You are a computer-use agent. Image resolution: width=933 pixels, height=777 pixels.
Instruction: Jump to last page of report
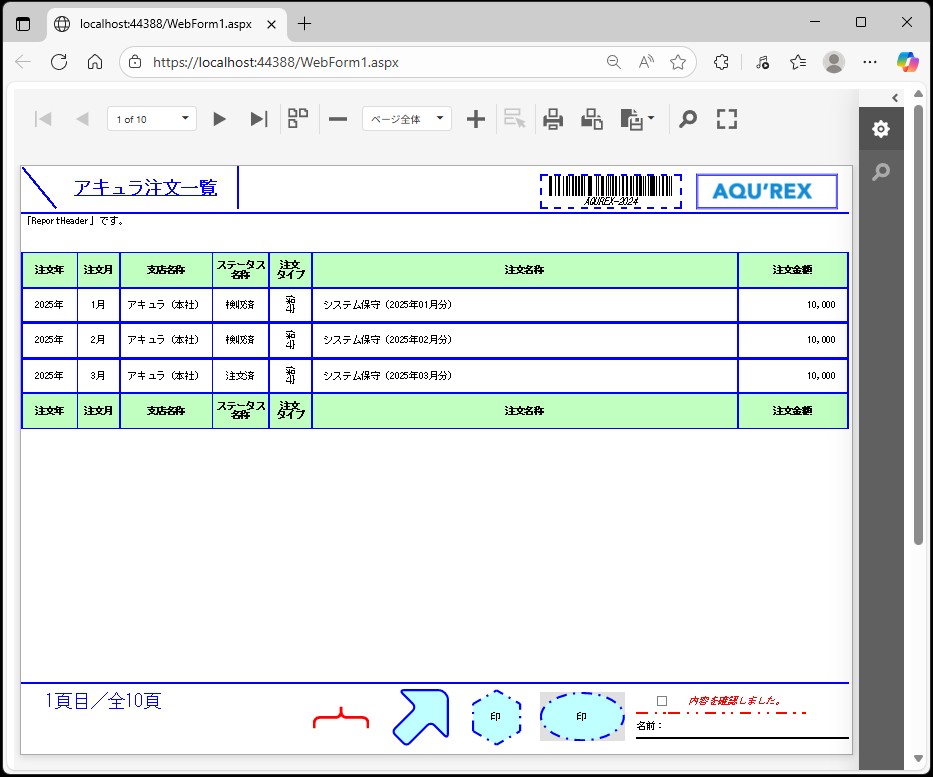click(x=258, y=119)
